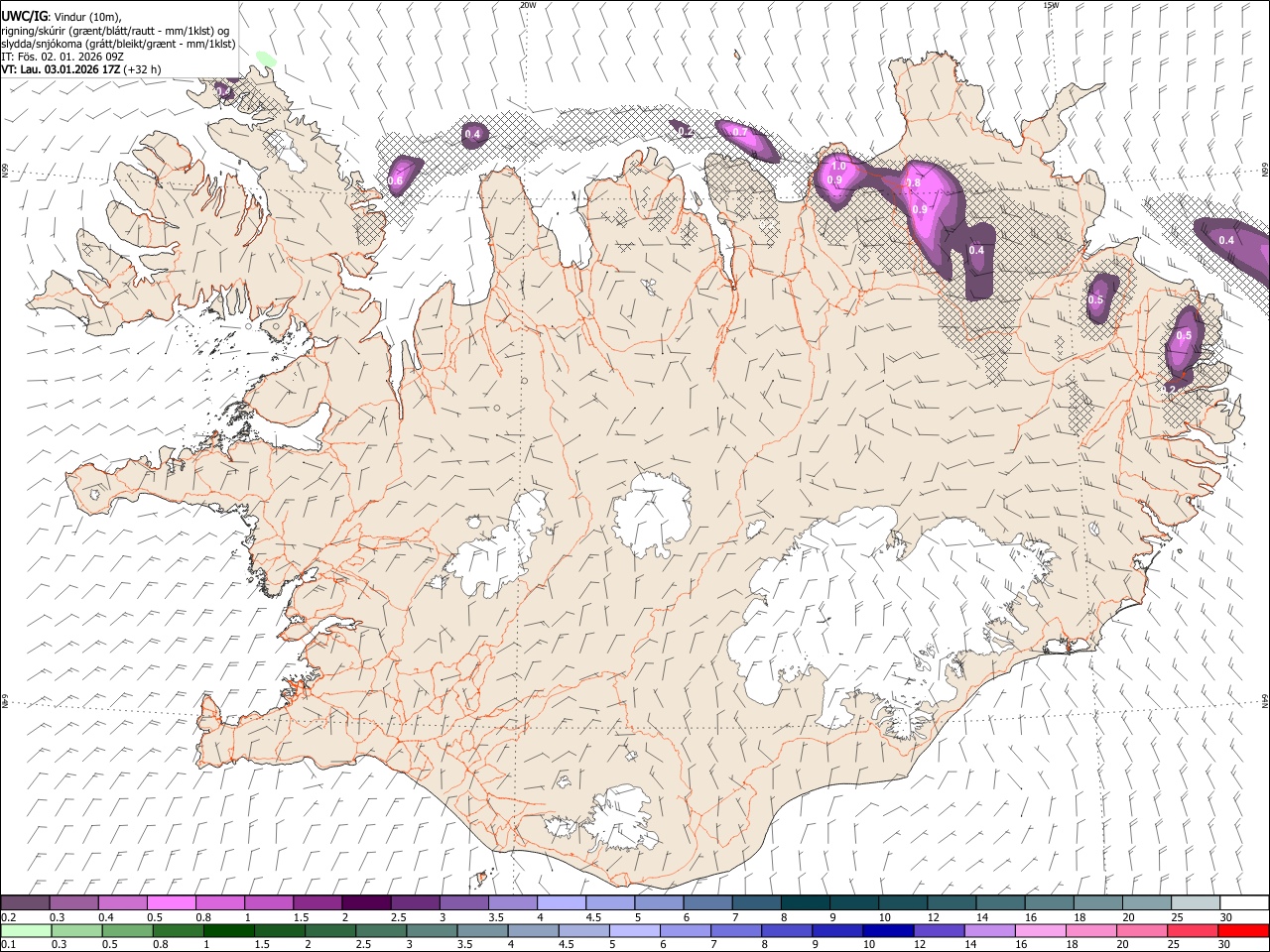This screenshot has height=952, width=1270.
Task: Click the 1.0 snowfall value label
Action: [x=838, y=167]
